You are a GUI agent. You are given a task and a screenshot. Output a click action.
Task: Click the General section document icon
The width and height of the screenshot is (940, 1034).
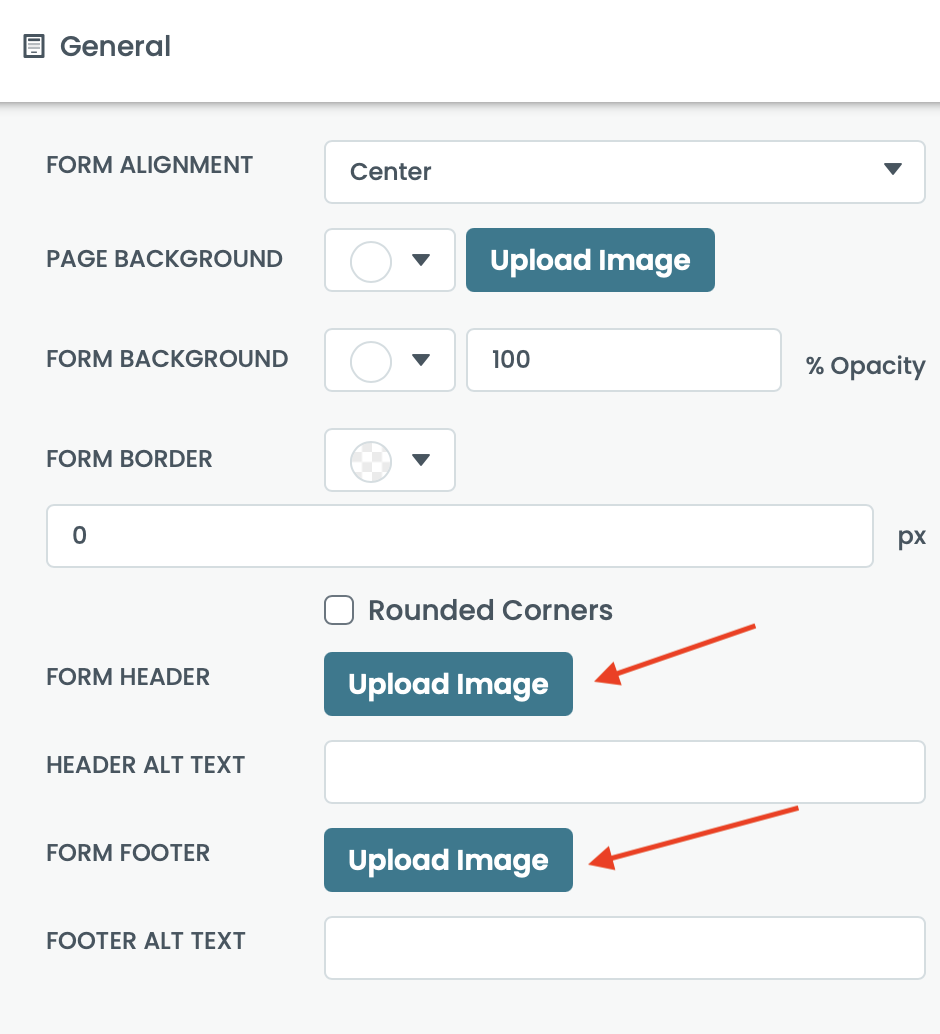(x=34, y=47)
